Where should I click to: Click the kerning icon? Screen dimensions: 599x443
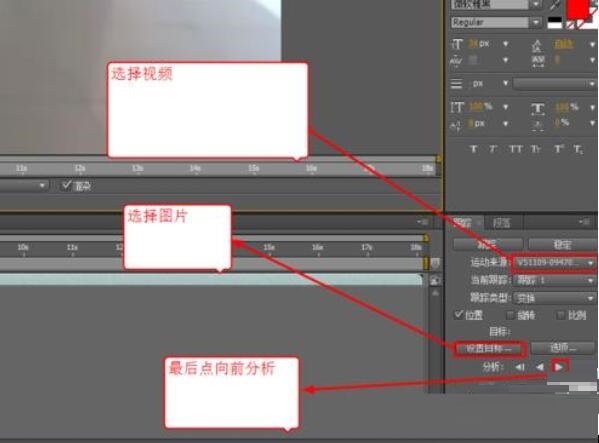click(x=457, y=60)
